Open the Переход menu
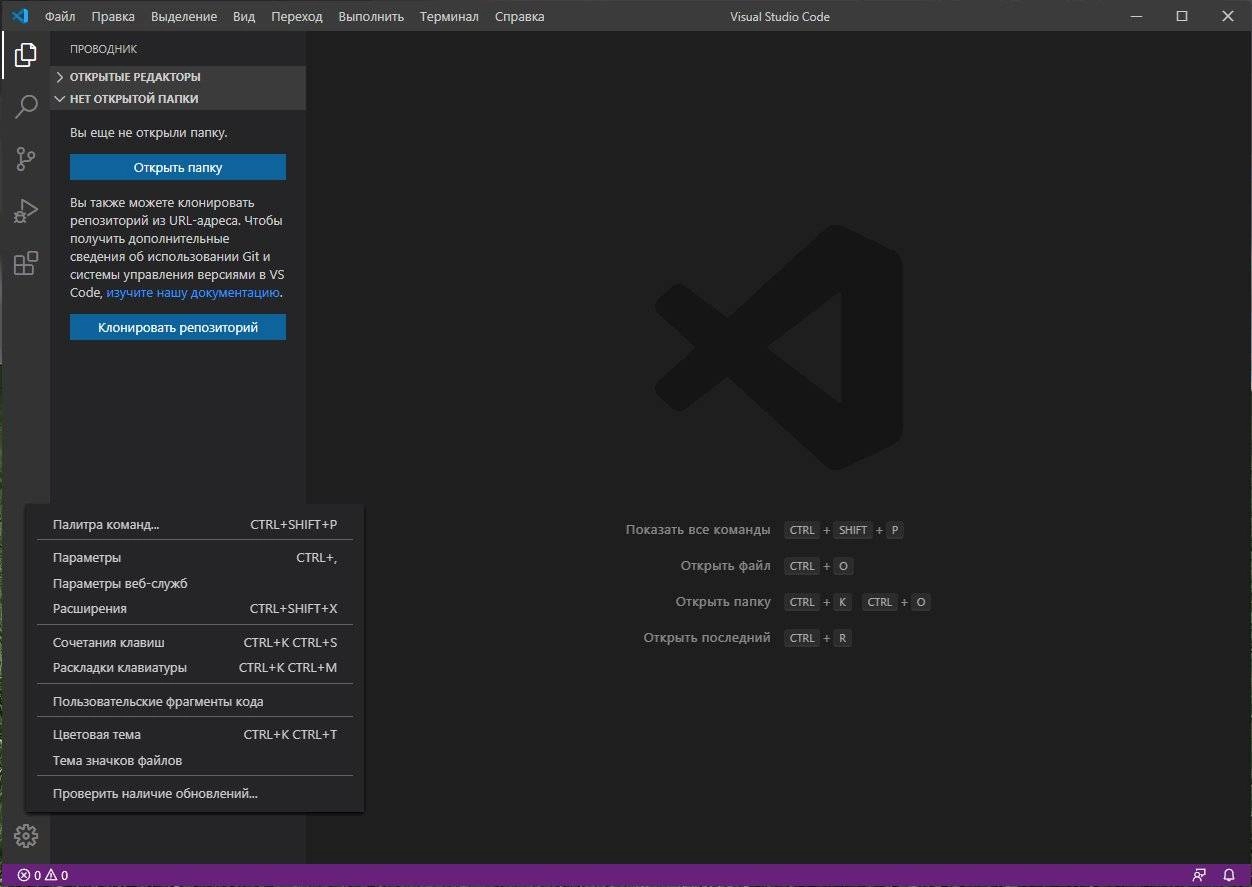The width and height of the screenshot is (1252, 887). [297, 16]
